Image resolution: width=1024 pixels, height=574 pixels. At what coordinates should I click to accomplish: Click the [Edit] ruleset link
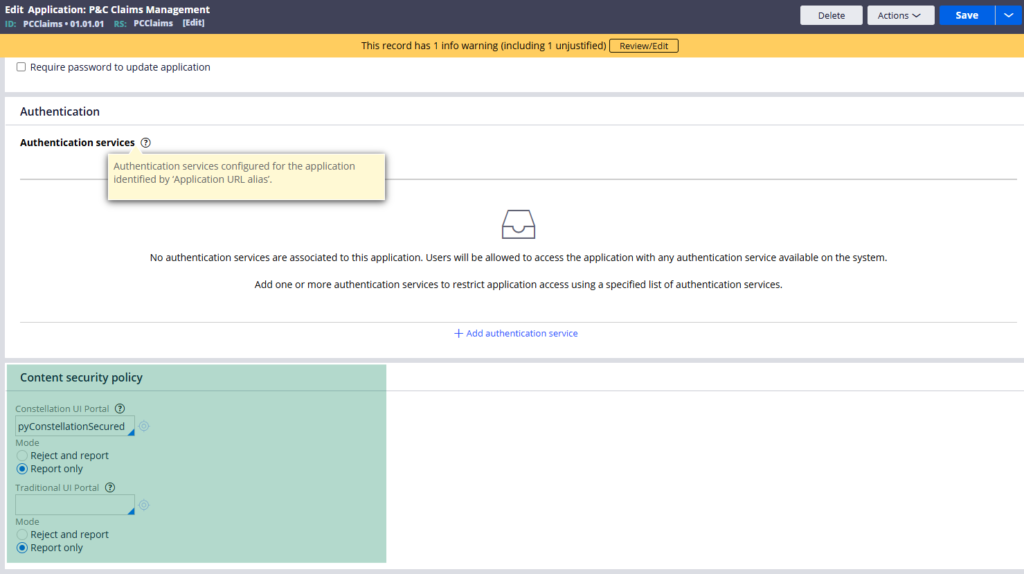tap(193, 23)
